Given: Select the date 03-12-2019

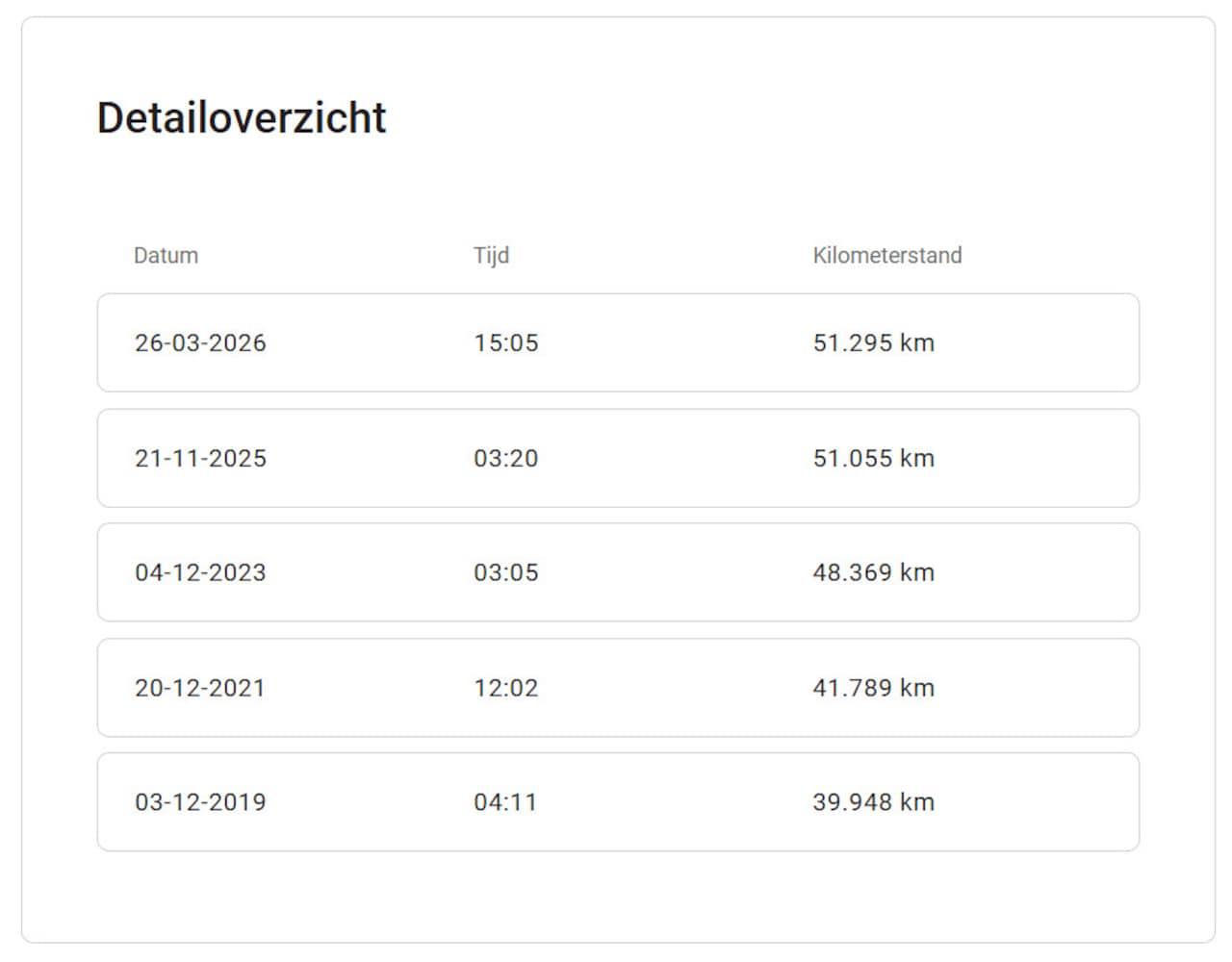Looking at the screenshot, I should 200,803.
